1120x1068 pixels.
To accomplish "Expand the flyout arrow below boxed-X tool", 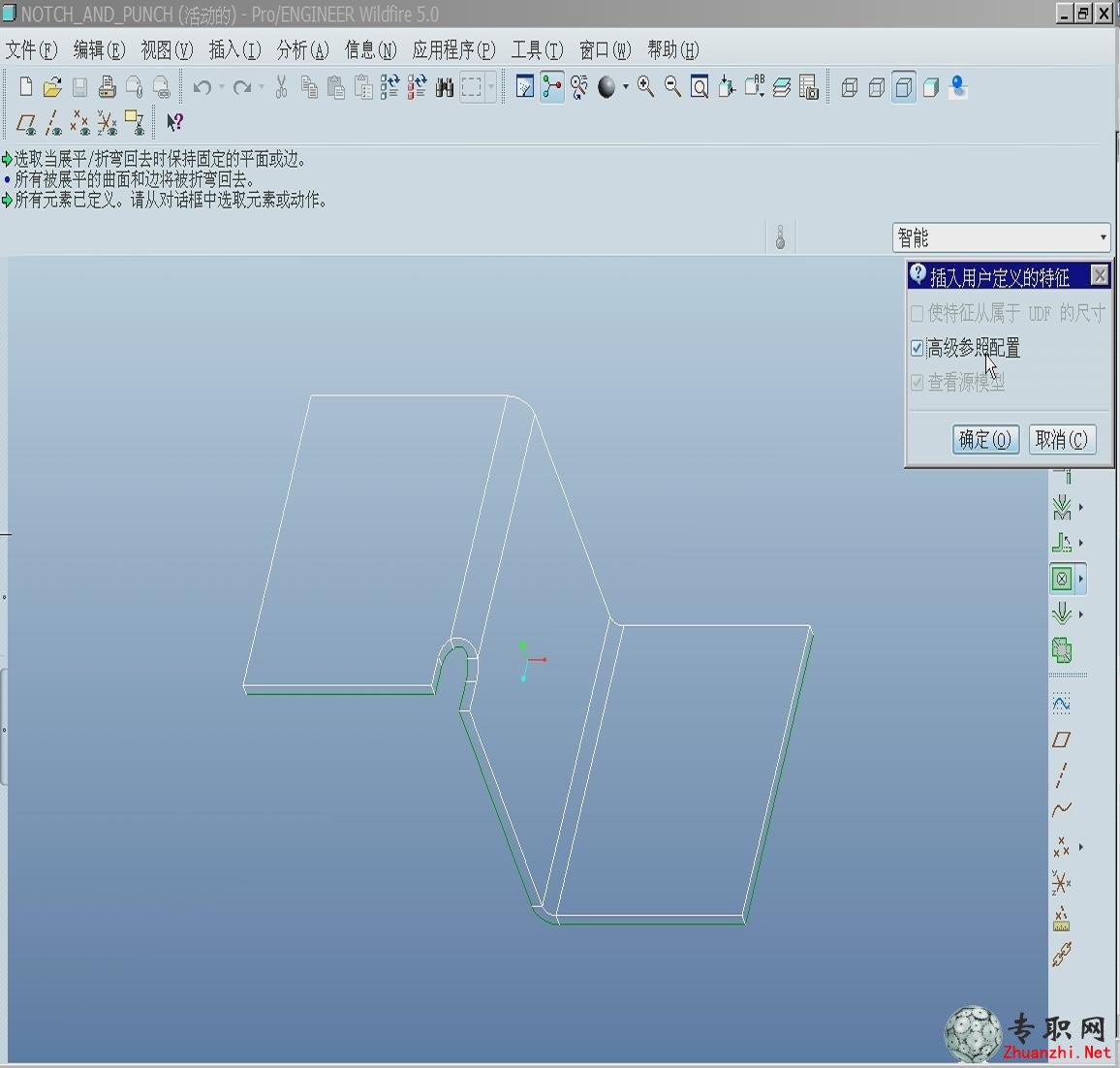I will click(1080, 614).
